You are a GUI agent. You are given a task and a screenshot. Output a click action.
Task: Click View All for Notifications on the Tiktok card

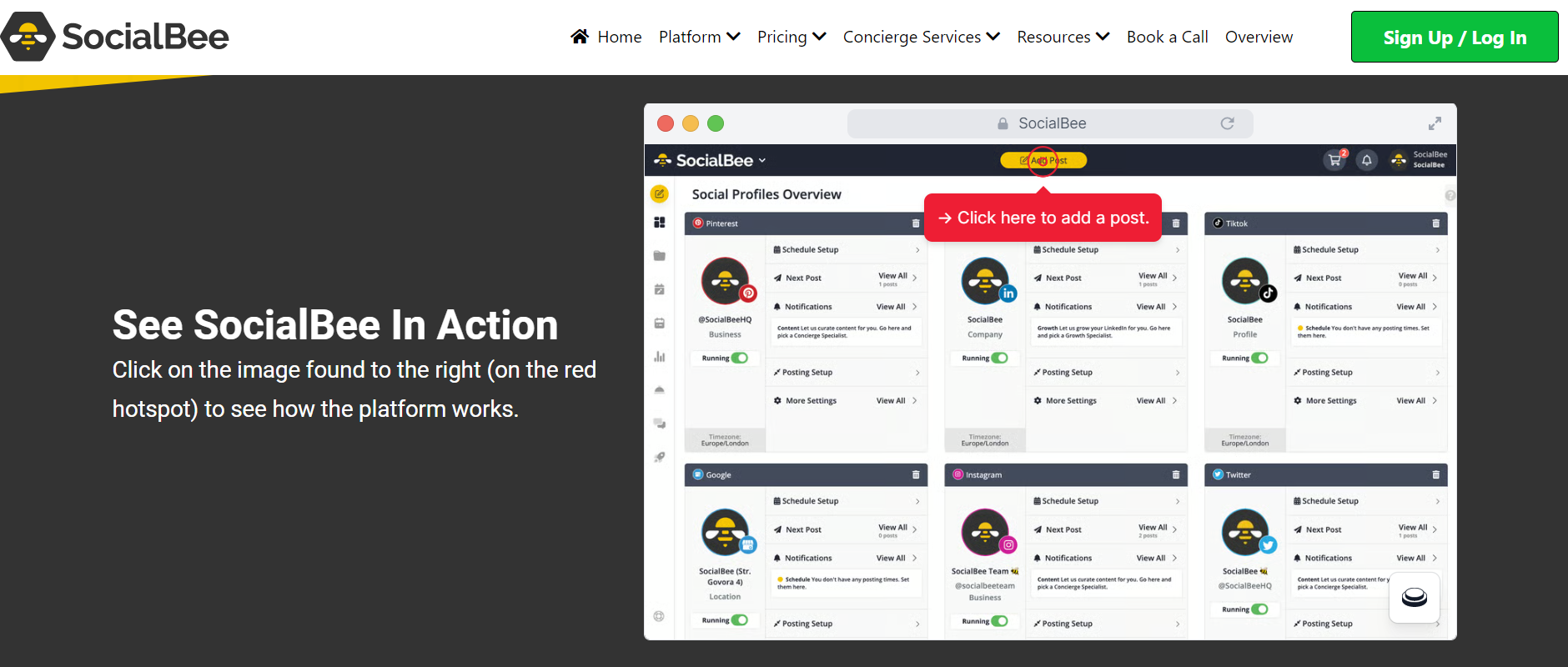coord(1417,307)
